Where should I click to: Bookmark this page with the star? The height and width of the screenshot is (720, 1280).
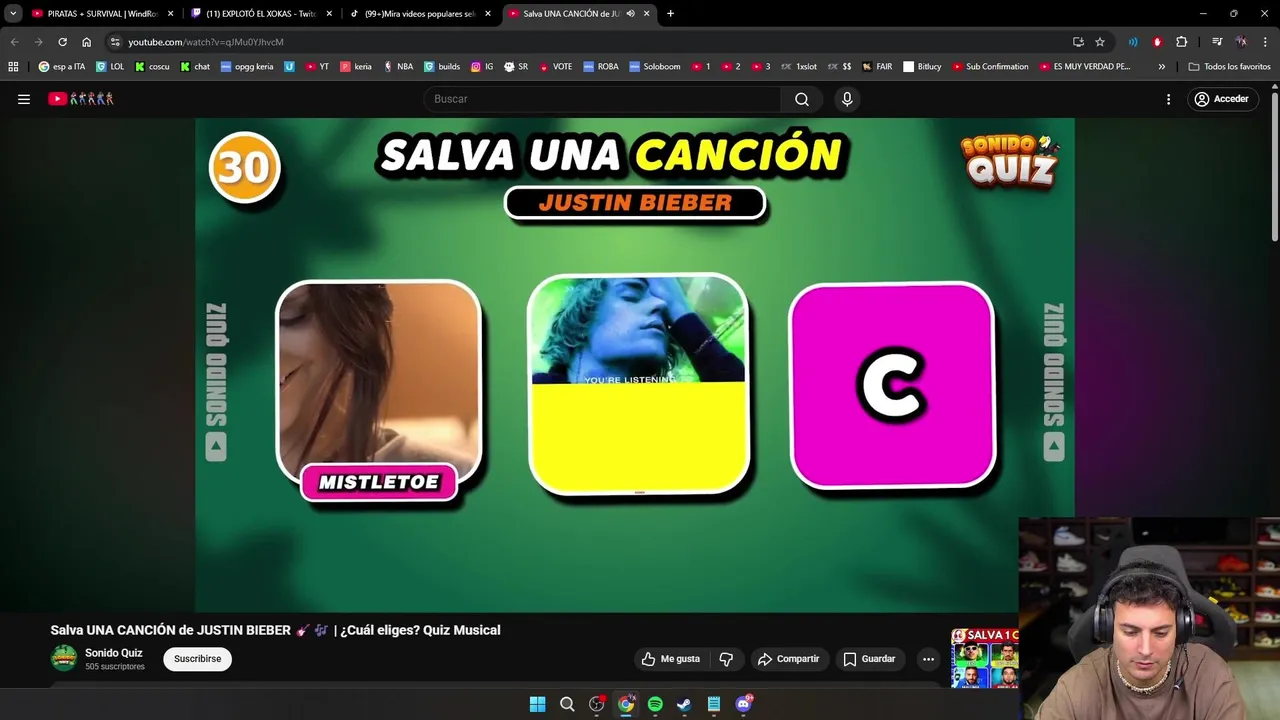(1100, 42)
